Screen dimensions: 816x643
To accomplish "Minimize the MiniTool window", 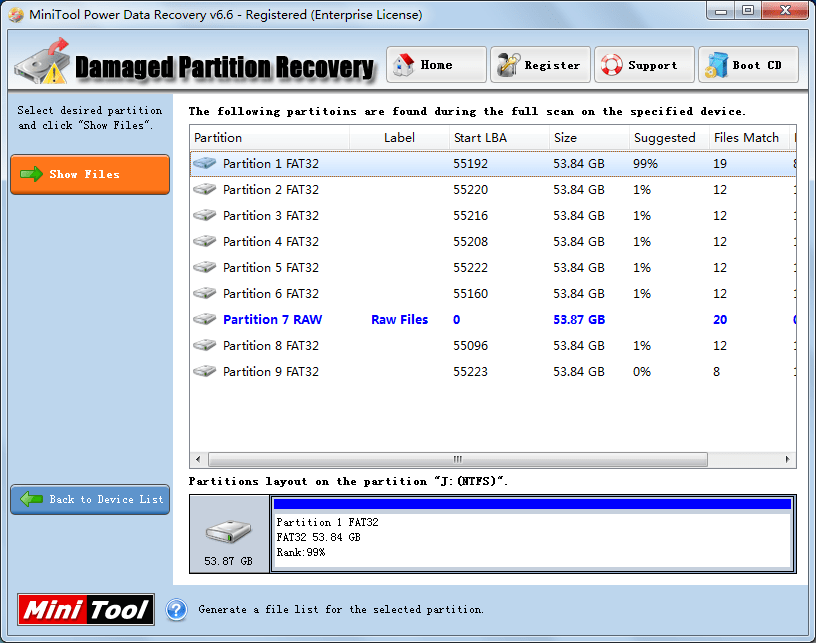I will pos(721,11).
